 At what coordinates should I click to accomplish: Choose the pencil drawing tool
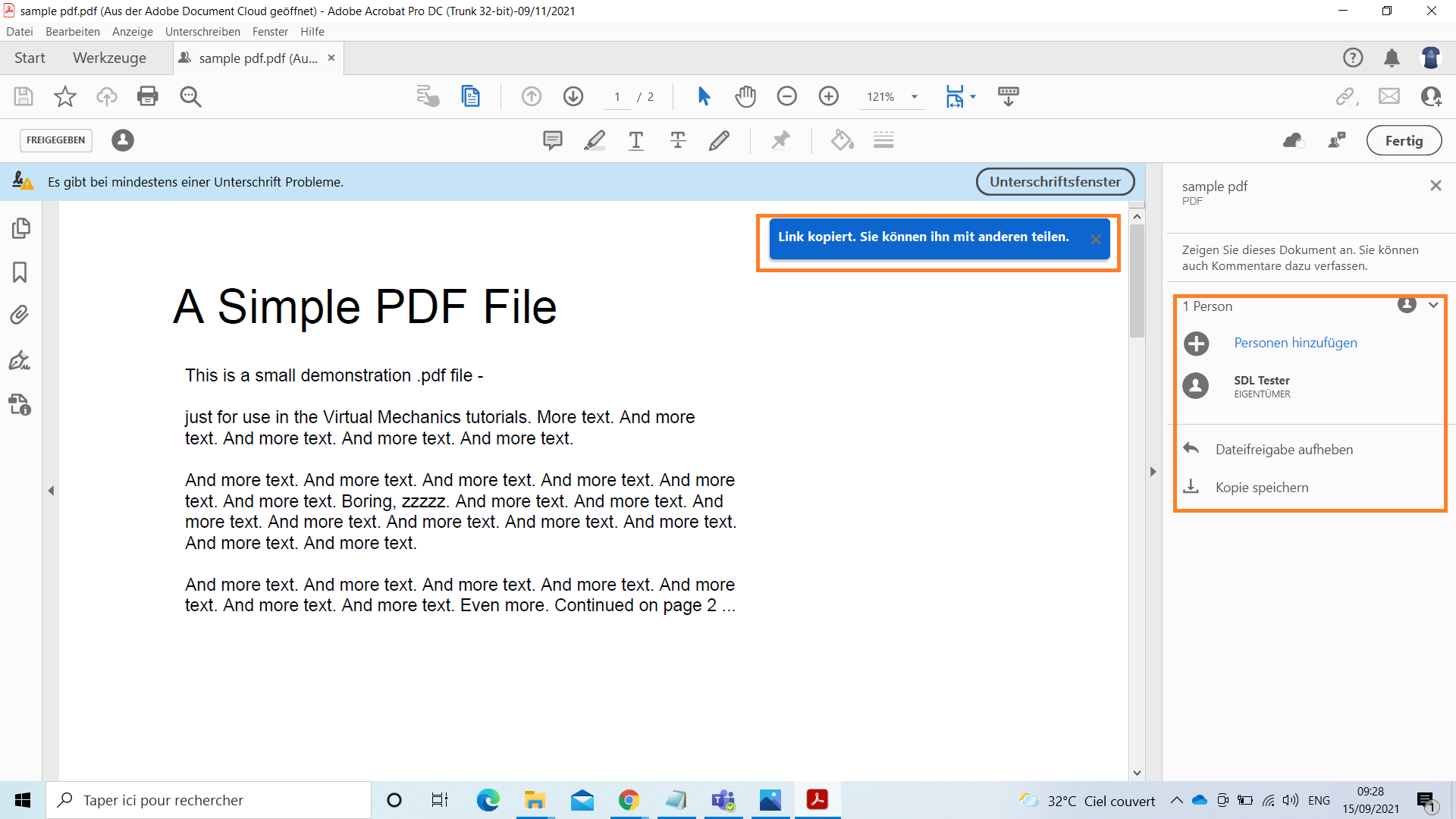(719, 140)
